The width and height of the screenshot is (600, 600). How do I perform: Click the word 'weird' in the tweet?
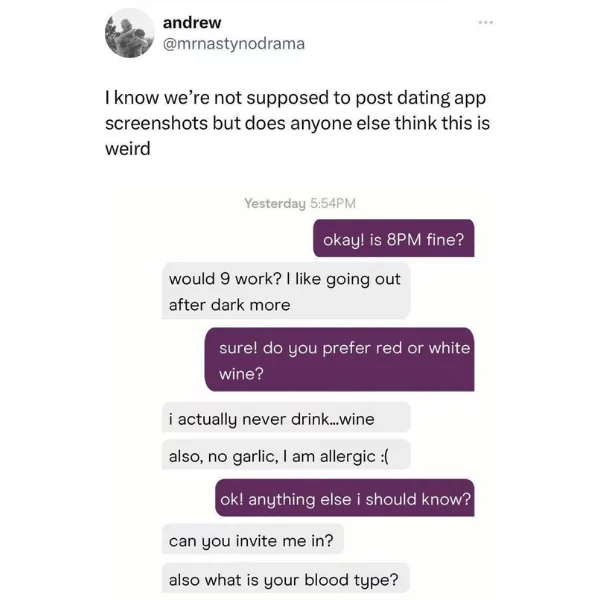pyautogui.click(x=128, y=148)
